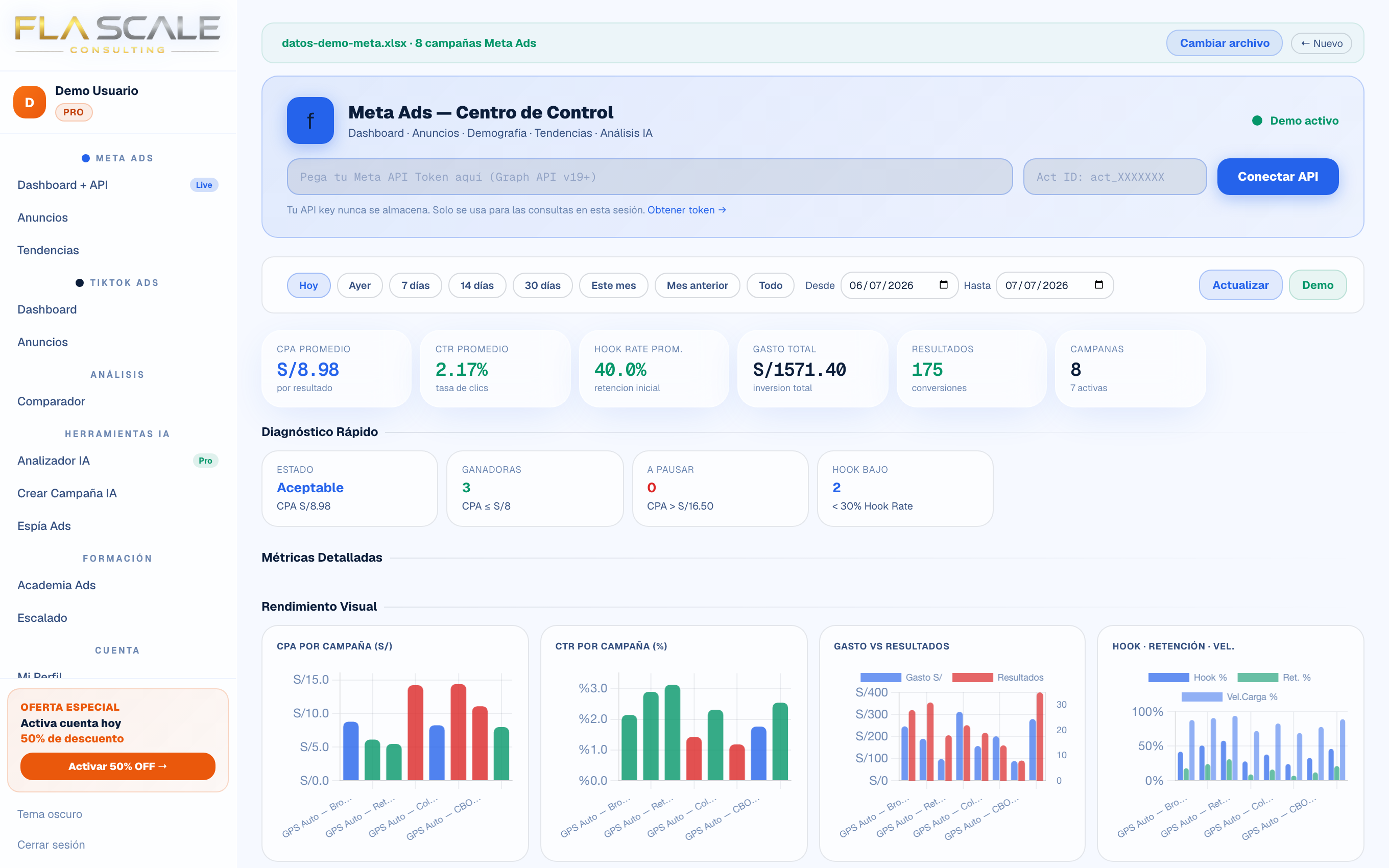The width and height of the screenshot is (1389, 868).
Task: Click the Ganadoras 3 diagnostic card
Action: coord(535,489)
